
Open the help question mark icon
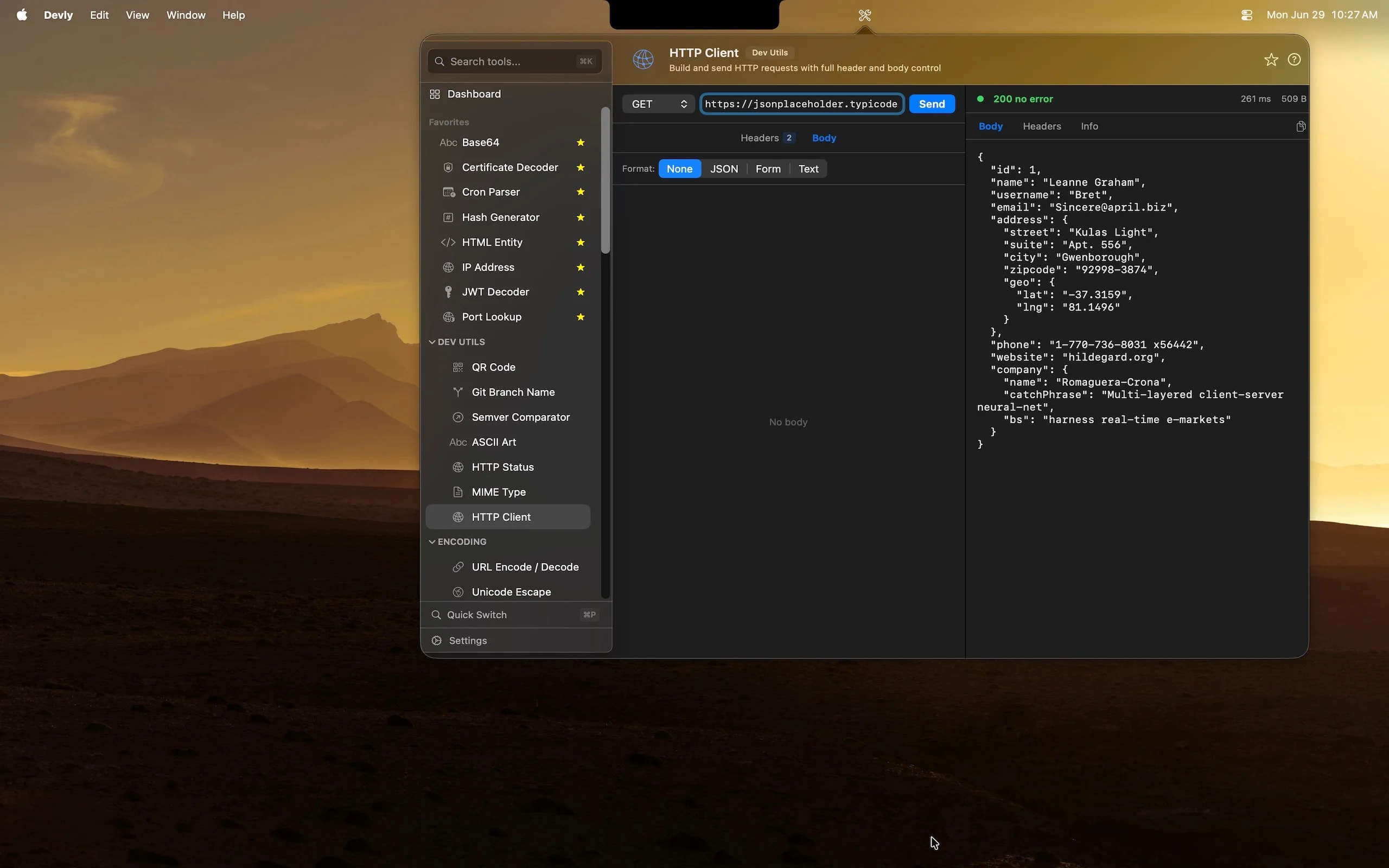coord(1294,60)
